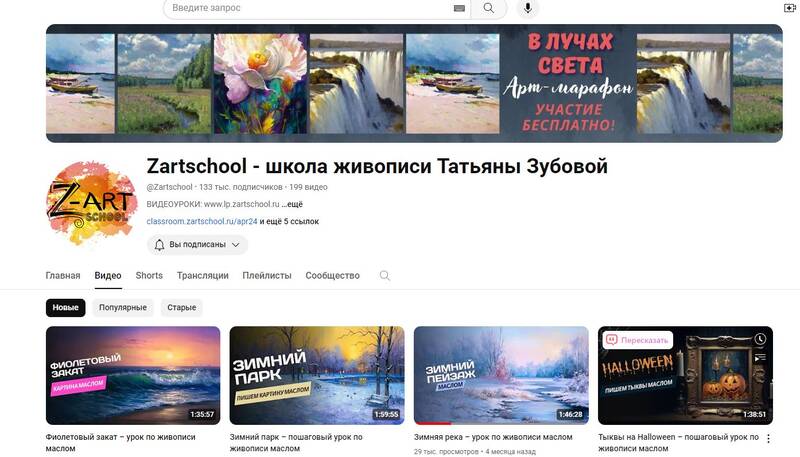Open the Zartschool channel avatar
The height and width of the screenshot is (457, 800).
click(x=91, y=202)
